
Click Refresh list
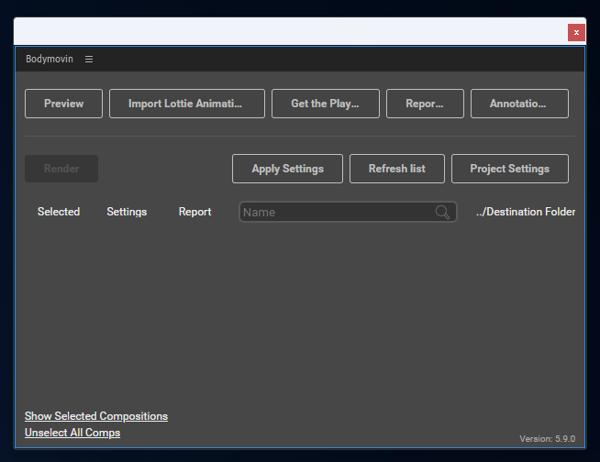(397, 168)
